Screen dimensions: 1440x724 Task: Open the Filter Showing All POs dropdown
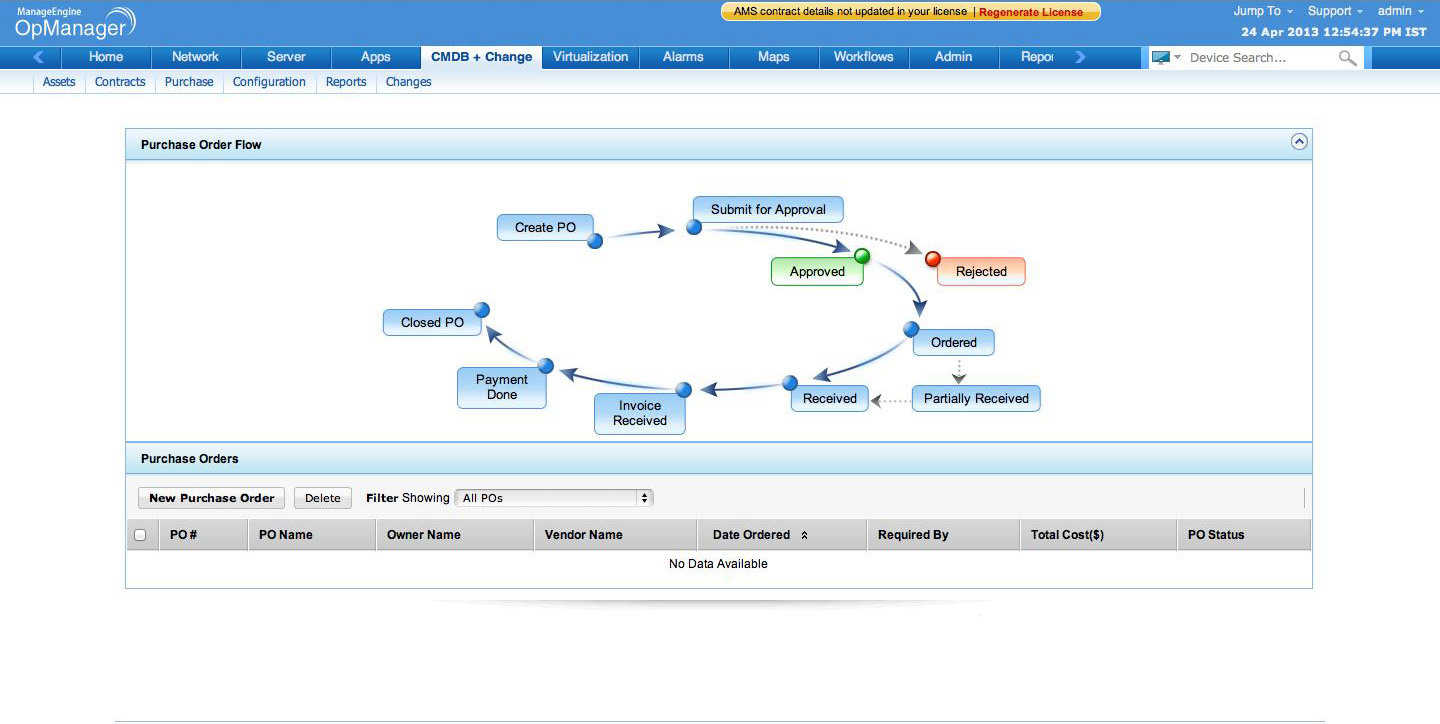coord(554,498)
